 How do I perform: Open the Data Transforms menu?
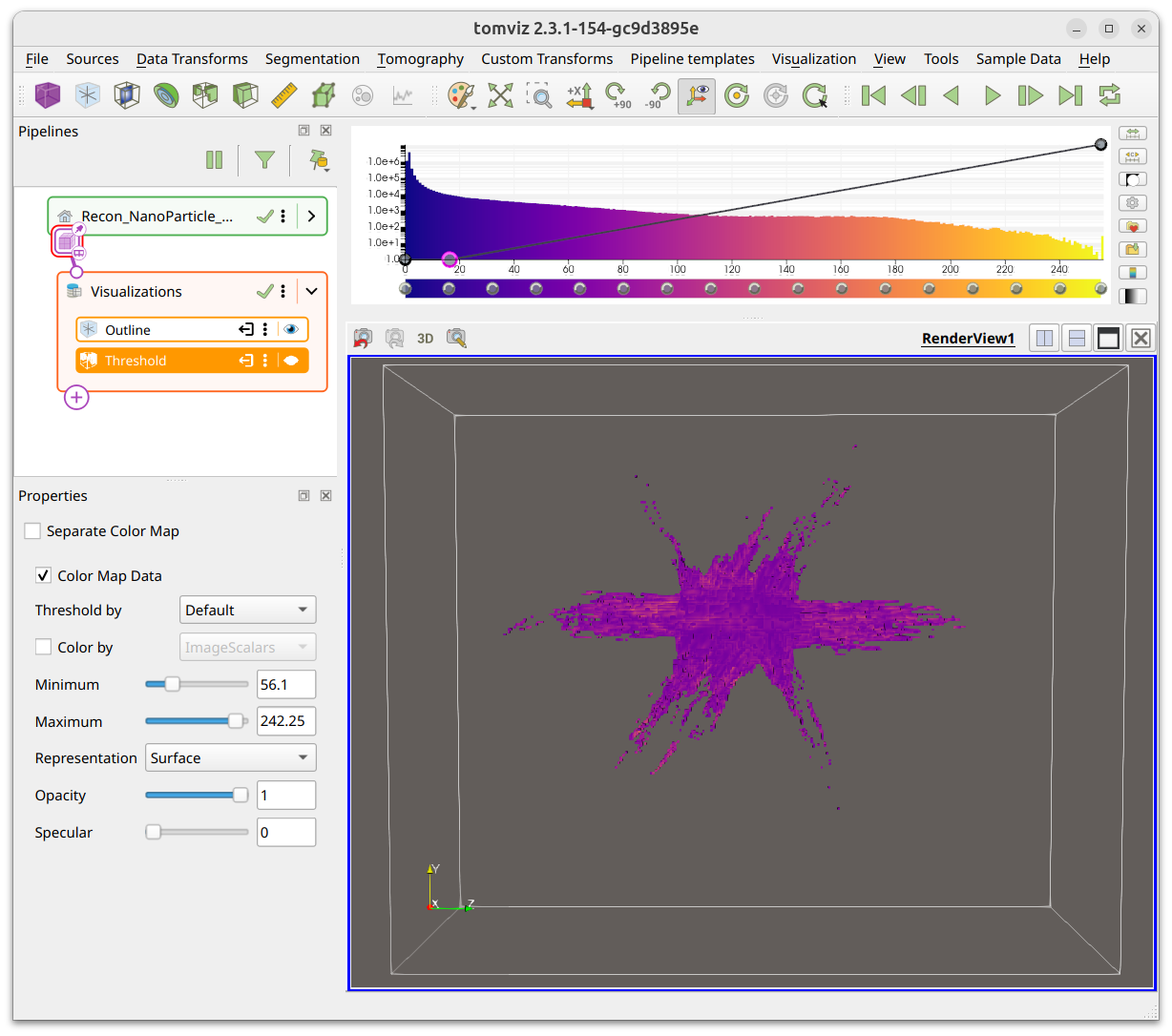(x=192, y=59)
